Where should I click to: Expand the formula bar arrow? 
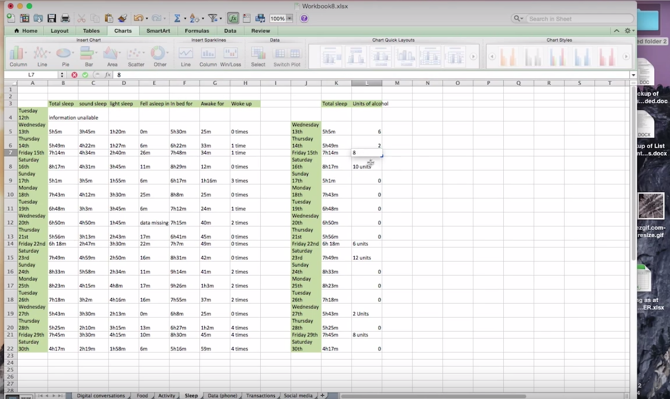tap(633, 75)
